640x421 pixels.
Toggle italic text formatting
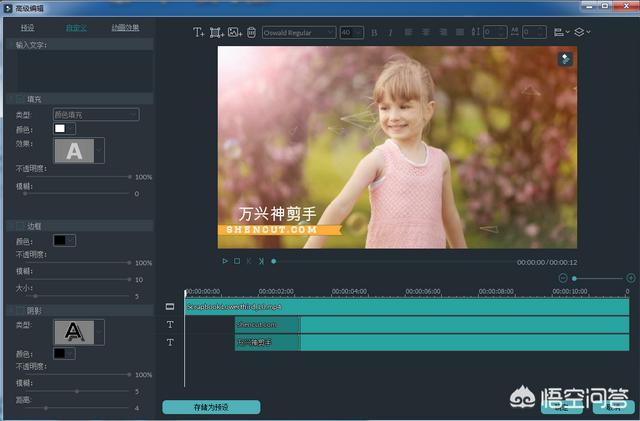(x=390, y=32)
